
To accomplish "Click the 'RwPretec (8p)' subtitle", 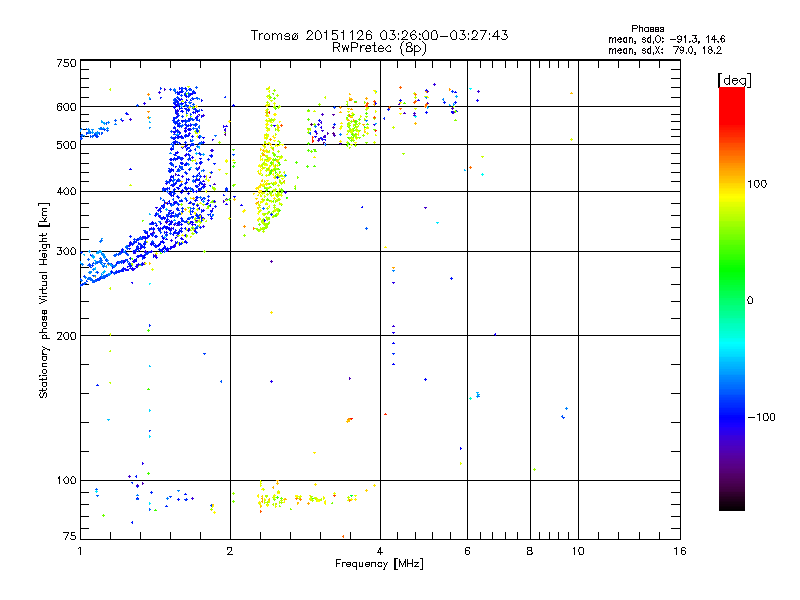I will pos(379,48).
